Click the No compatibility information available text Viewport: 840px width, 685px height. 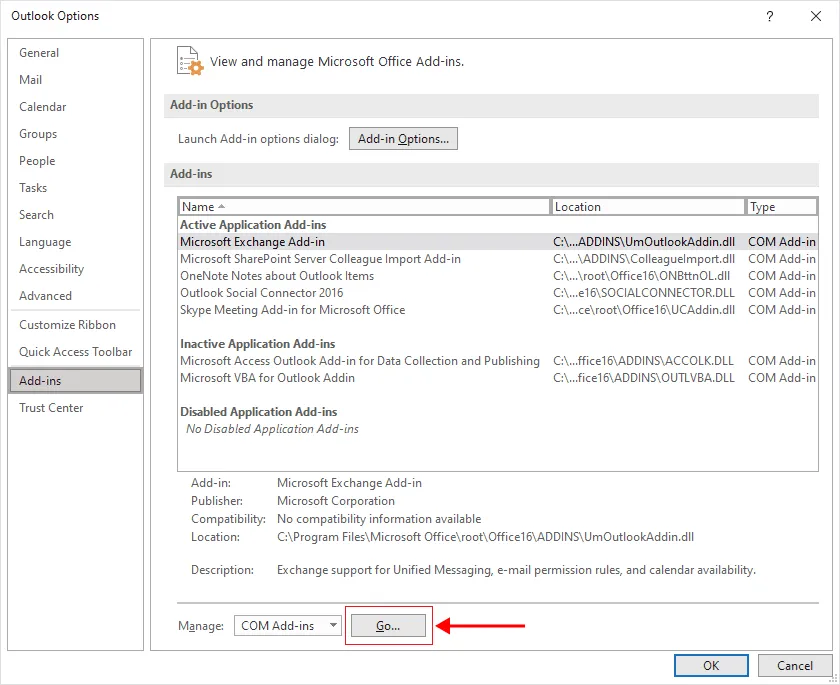pos(379,519)
